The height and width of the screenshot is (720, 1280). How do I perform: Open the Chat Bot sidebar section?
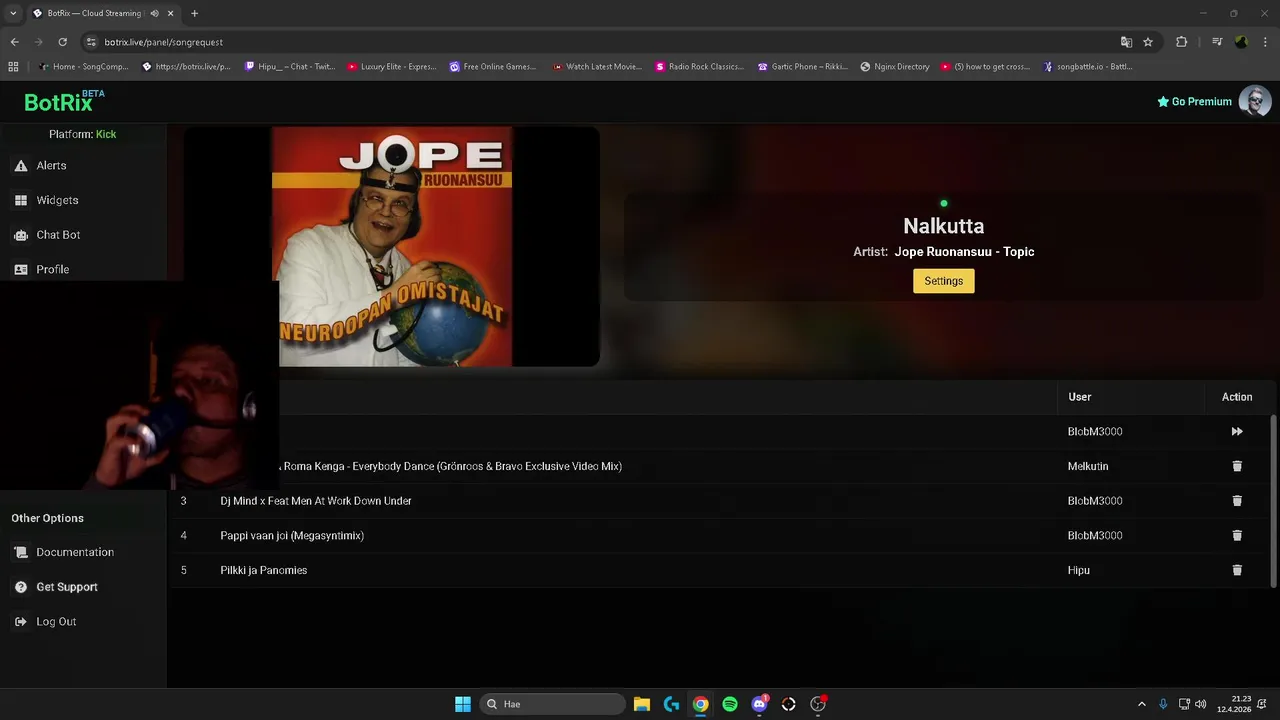tap(58, 235)
